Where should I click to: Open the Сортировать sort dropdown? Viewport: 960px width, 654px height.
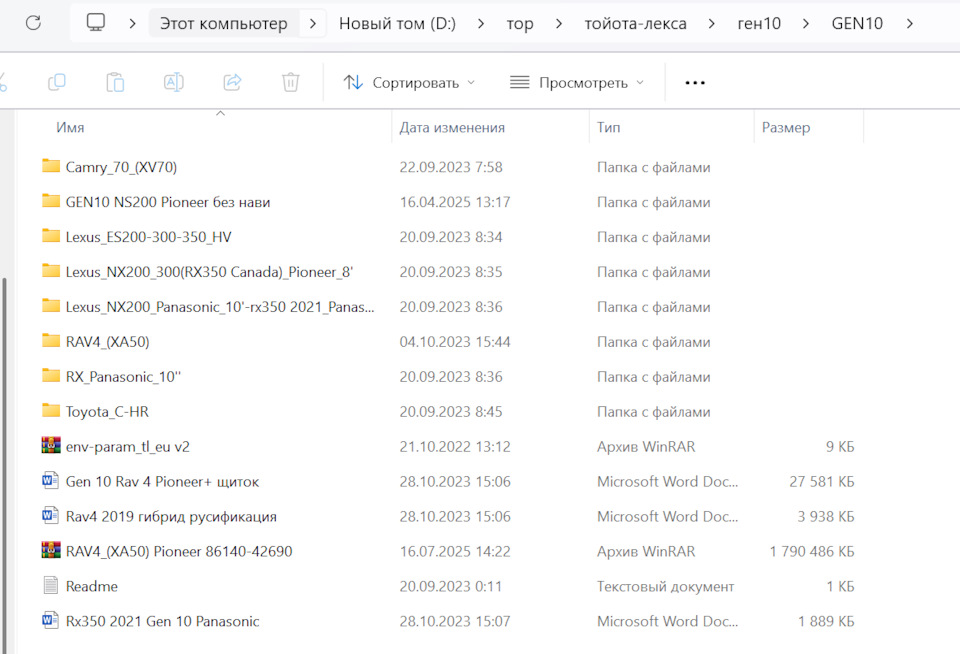coord(409,82)
